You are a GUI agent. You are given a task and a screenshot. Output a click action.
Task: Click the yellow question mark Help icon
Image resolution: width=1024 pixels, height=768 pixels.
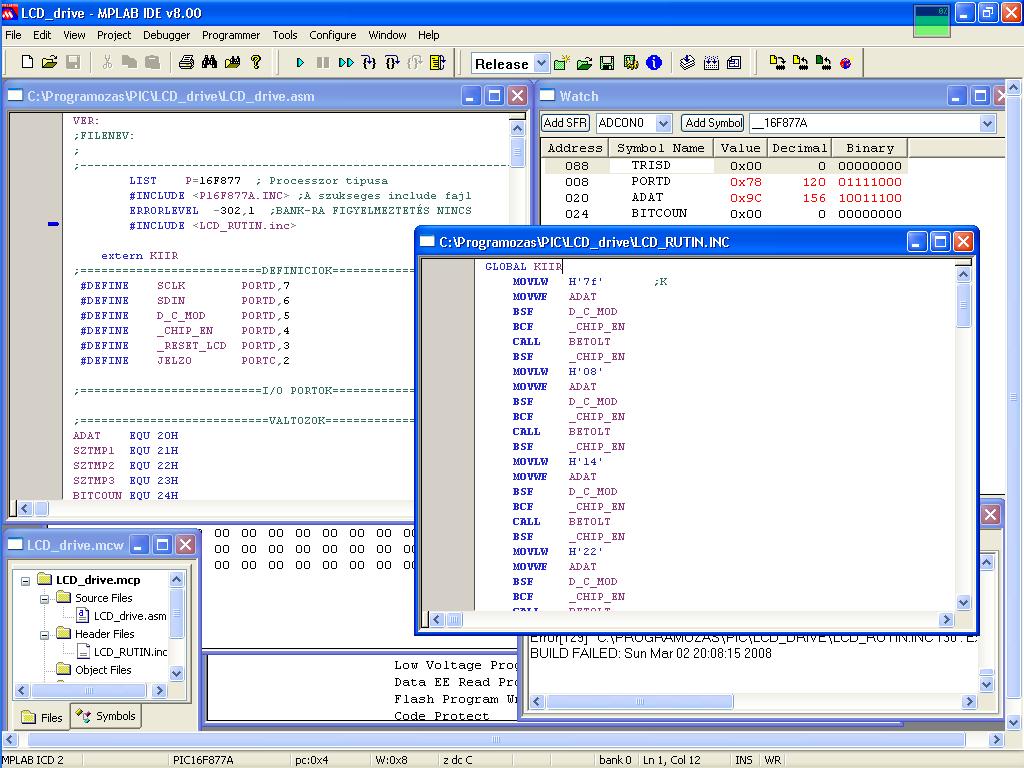point(256,62)
